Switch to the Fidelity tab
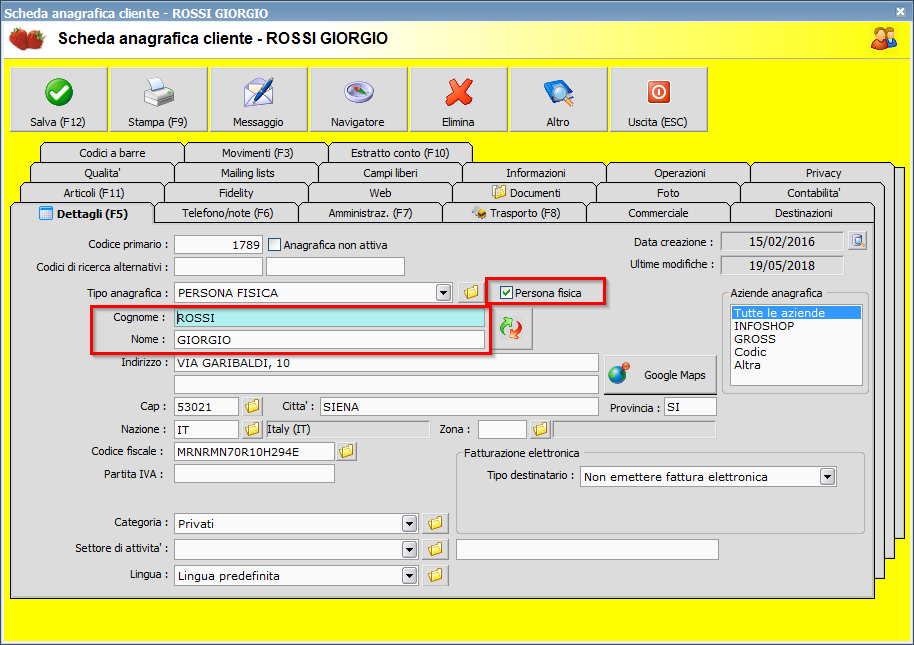The width and height of the screenshot is (914, 645). (x=236, y=192)
